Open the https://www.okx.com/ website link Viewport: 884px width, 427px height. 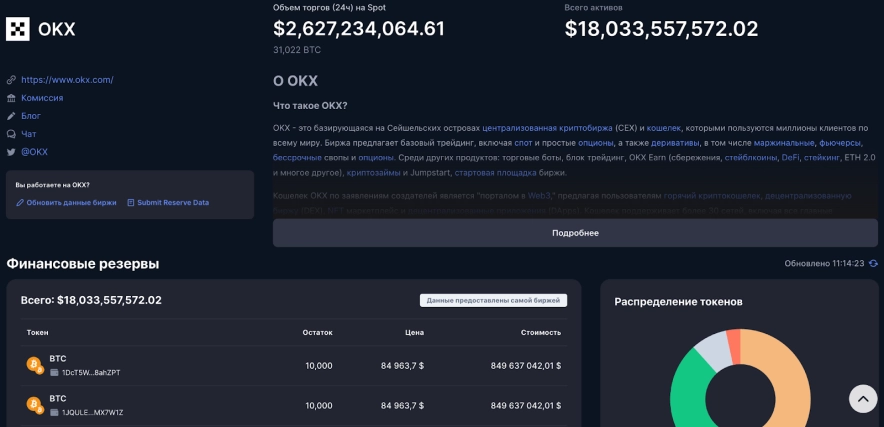[x=66, y=79]
